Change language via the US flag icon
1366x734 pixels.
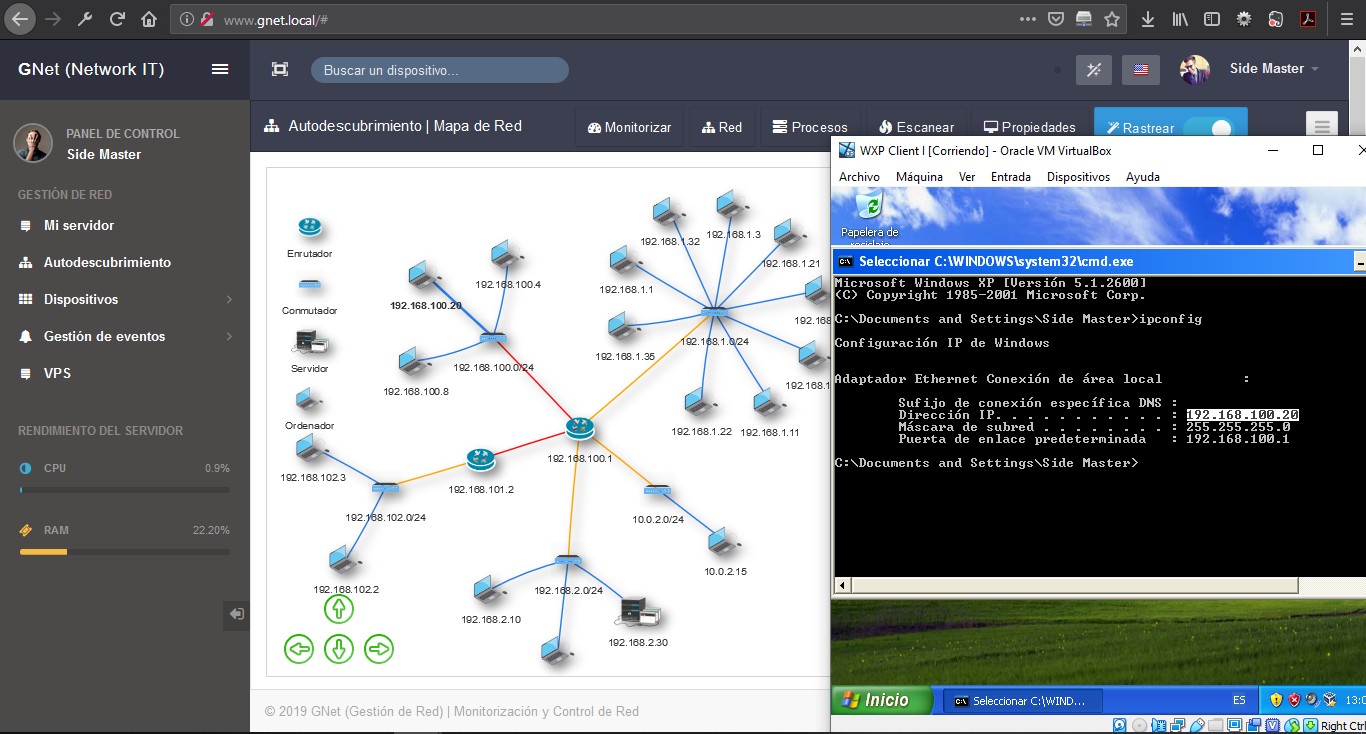coord(1141,69)
